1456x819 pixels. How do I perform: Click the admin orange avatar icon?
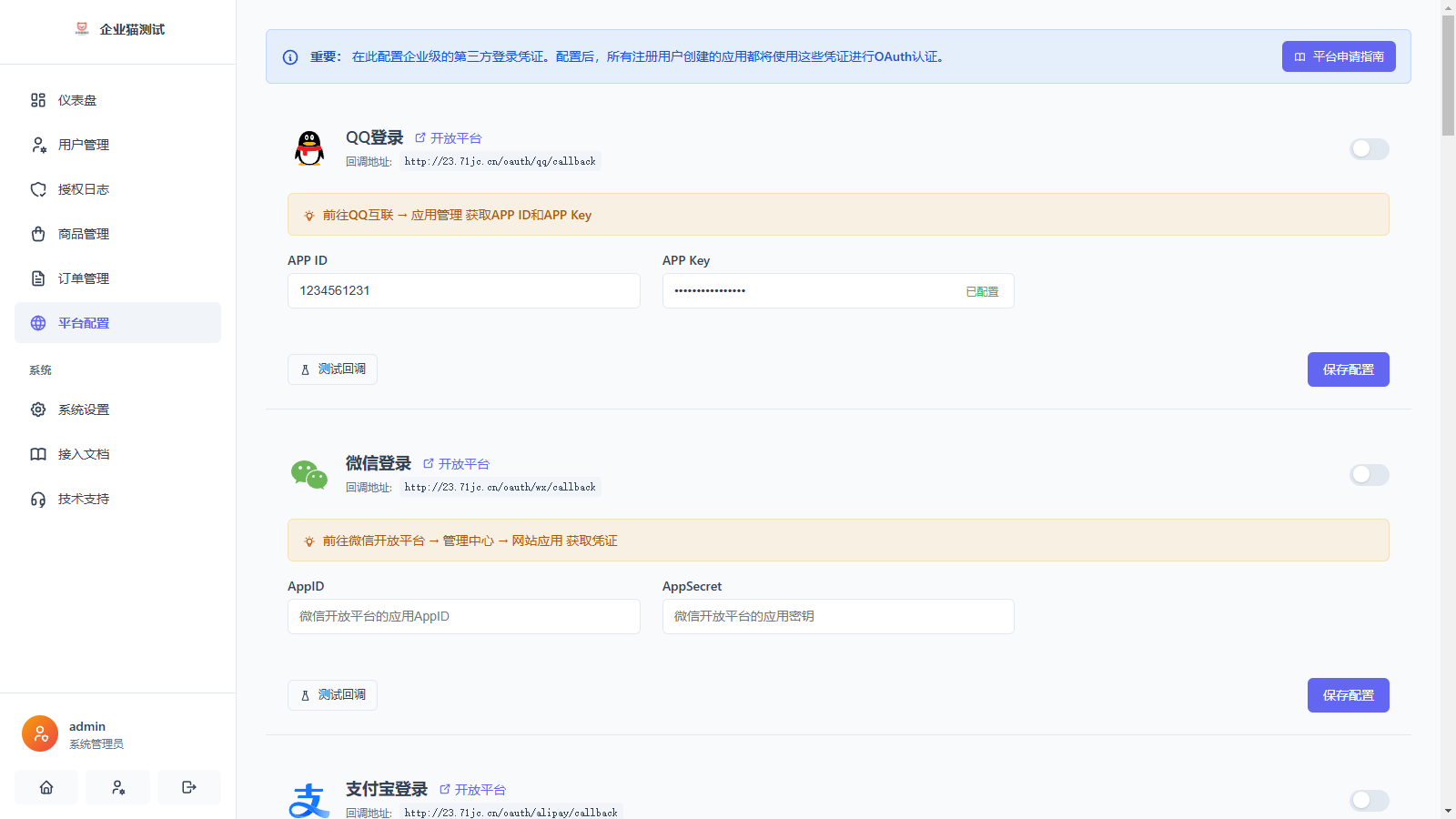[40, 733]
